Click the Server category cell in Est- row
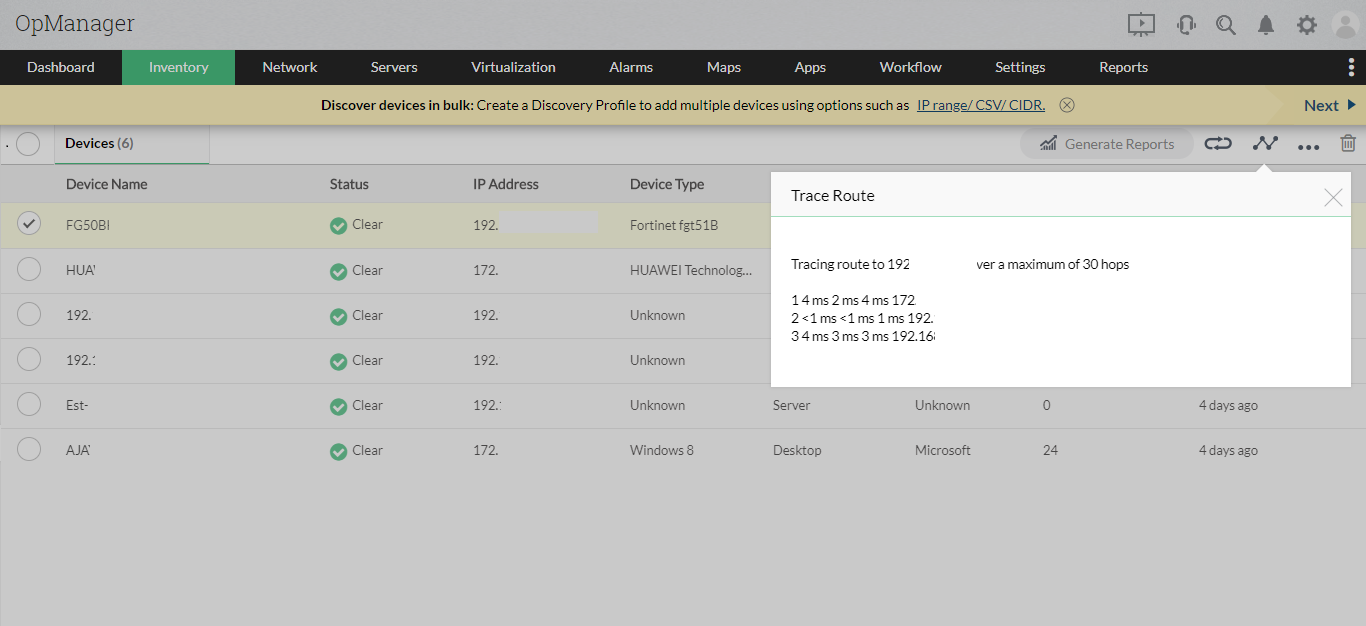Image resolution: width=1366 pixels, height=626 pixels. [792, 405]
